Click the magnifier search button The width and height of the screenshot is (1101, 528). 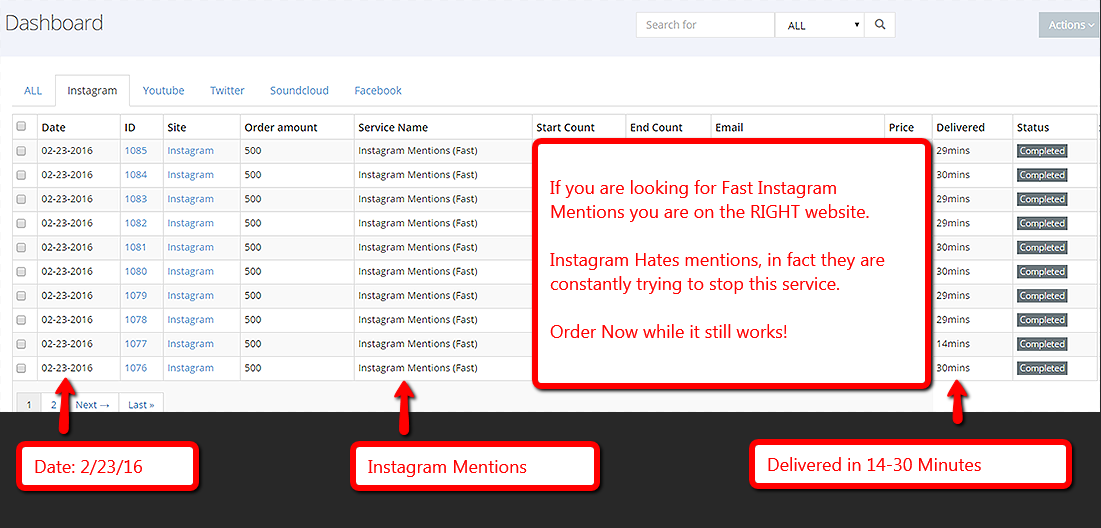880,25
